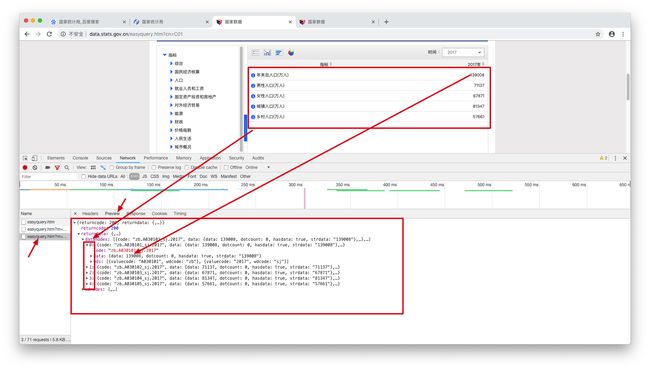Click info icon beside 乡村人口 row

[253, 117]
